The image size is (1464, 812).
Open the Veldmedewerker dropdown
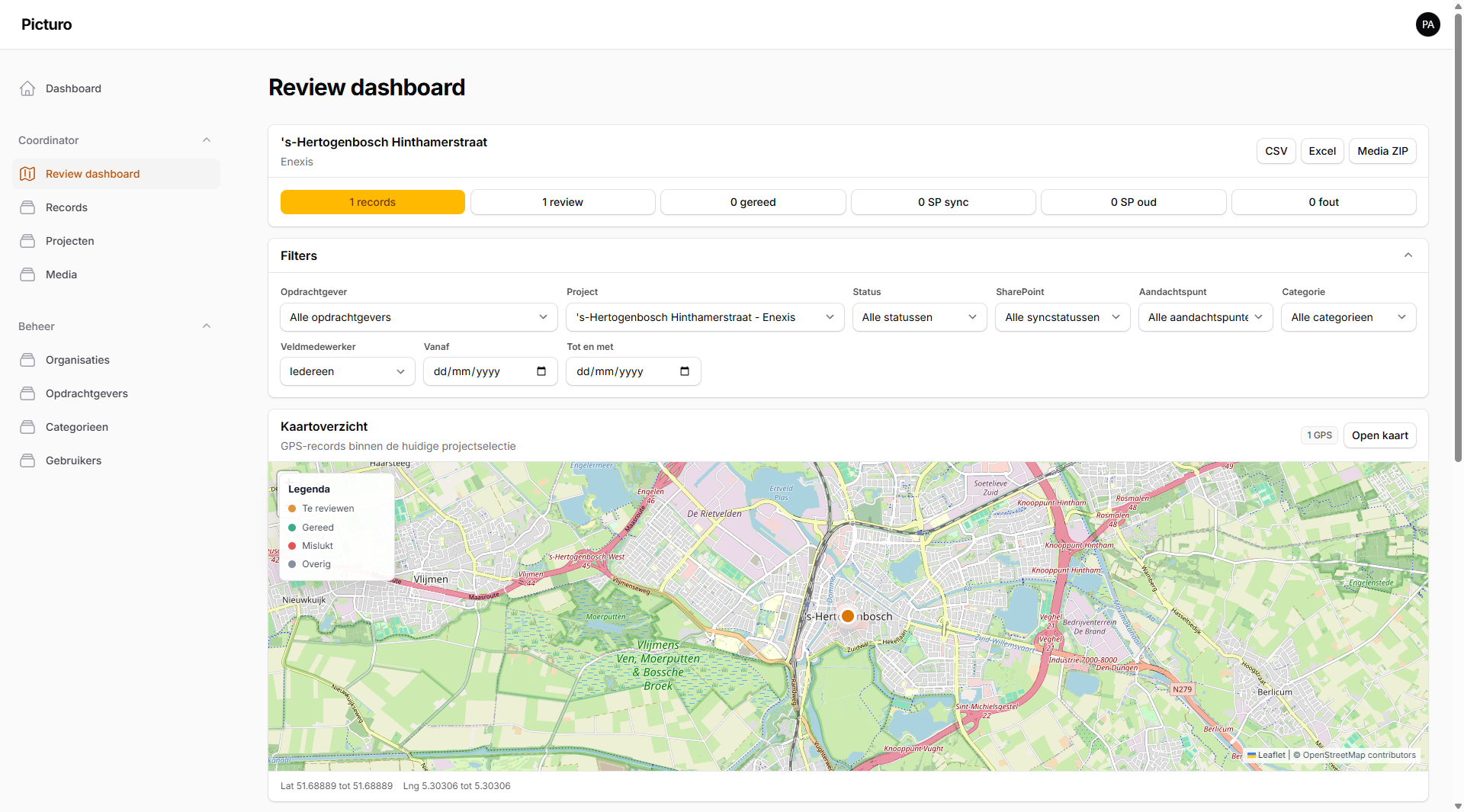pos(348,371)
